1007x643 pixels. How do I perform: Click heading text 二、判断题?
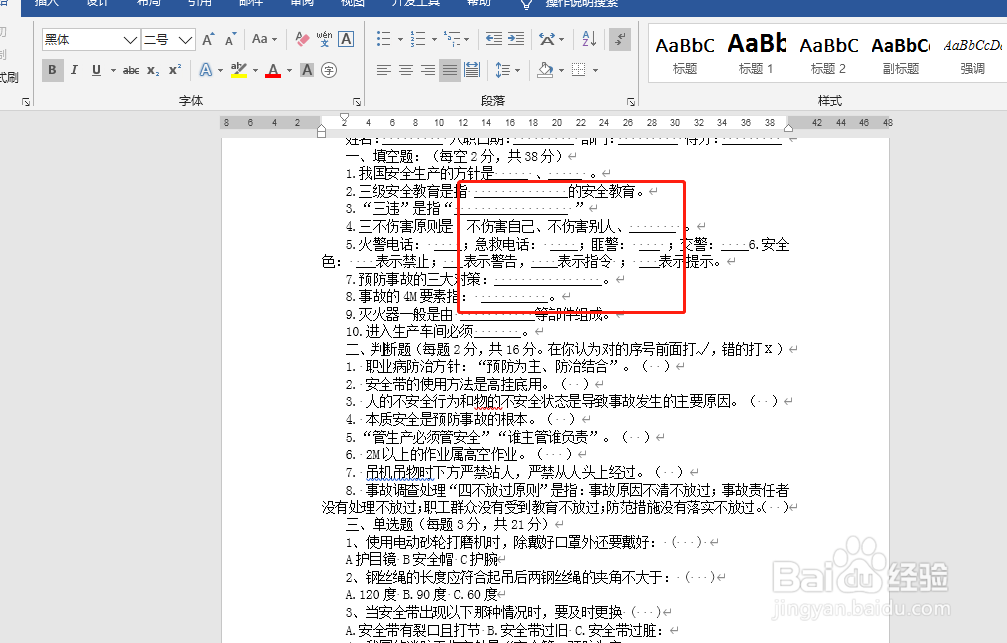378,349
